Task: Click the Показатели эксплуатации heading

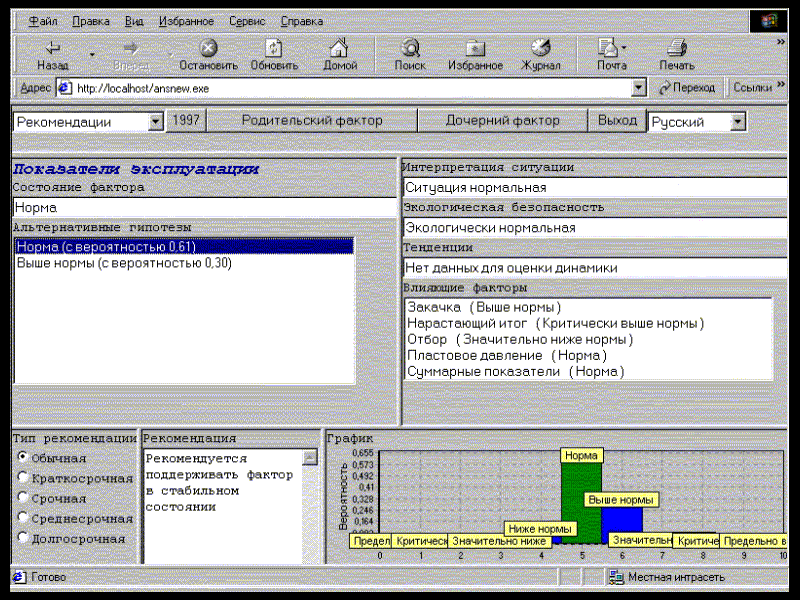Action: 136,169
